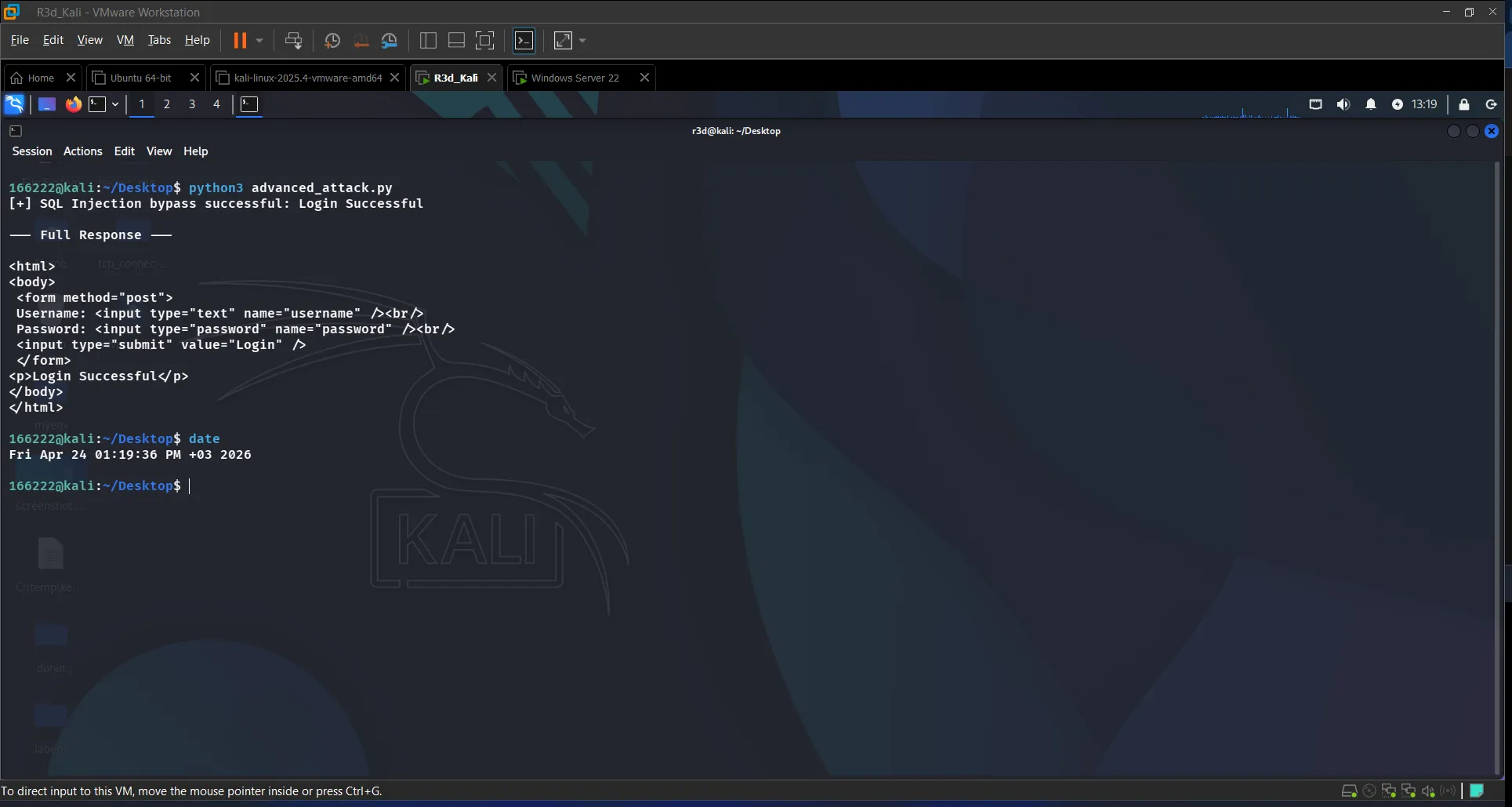Open the VMware message log icon
The image size is (1512, 807).
[1477, 791]
